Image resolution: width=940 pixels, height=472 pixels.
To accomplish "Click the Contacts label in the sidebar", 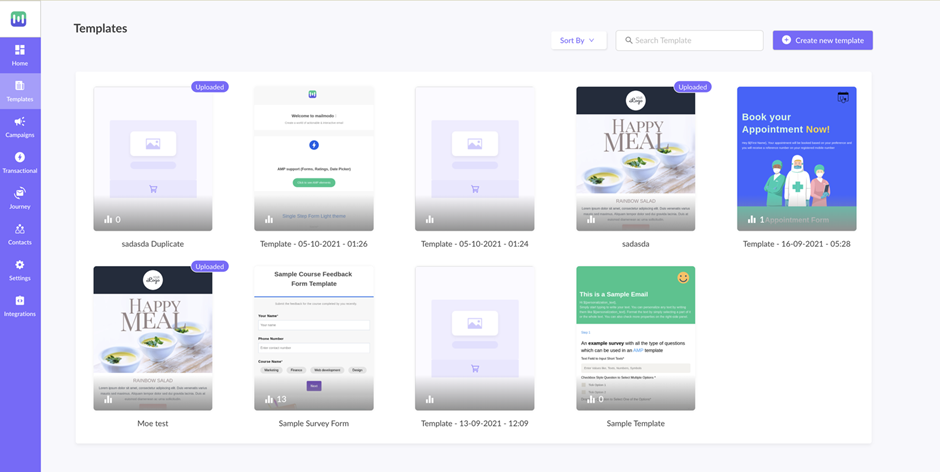I will (20, 242).
